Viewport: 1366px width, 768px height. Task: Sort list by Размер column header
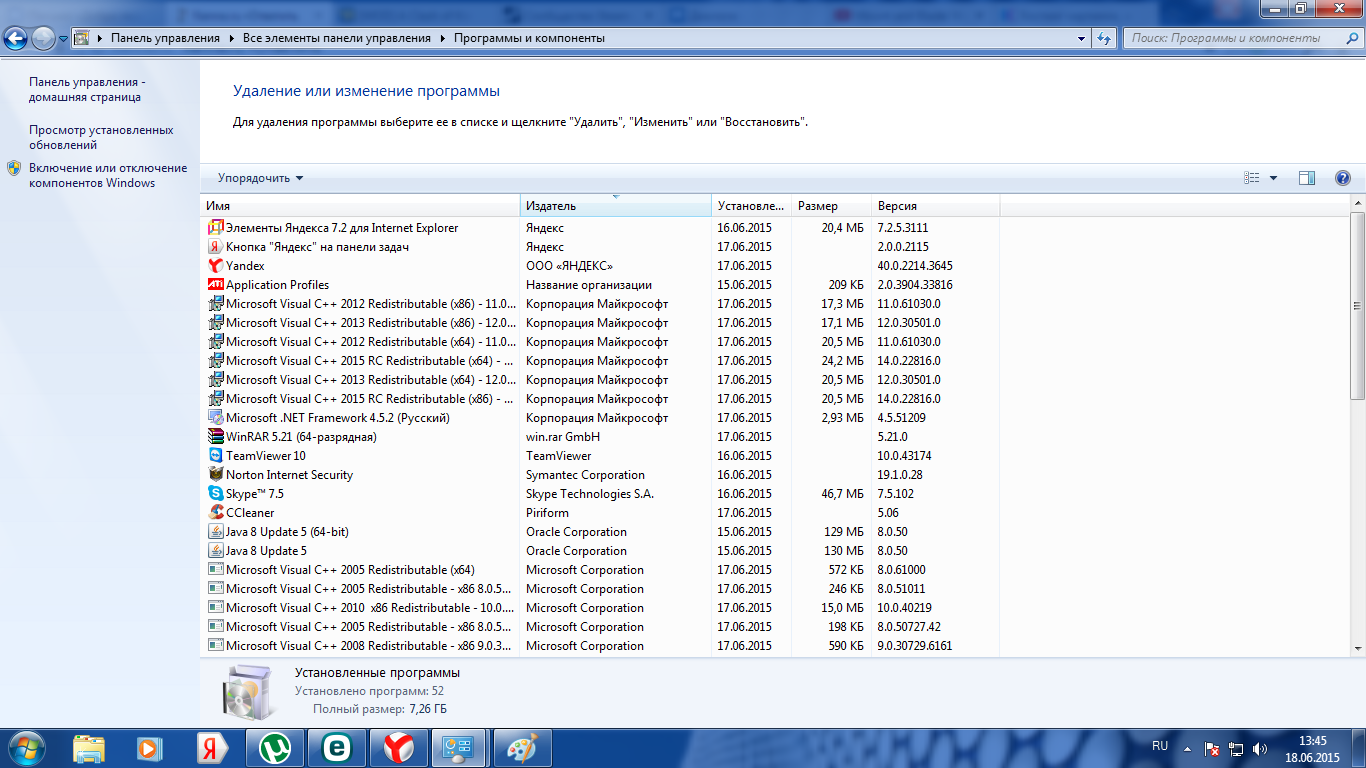pos(831,206)
